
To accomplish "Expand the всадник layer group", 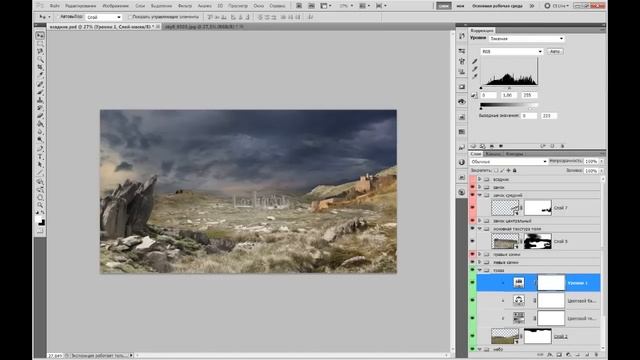I will coord(480,179).
